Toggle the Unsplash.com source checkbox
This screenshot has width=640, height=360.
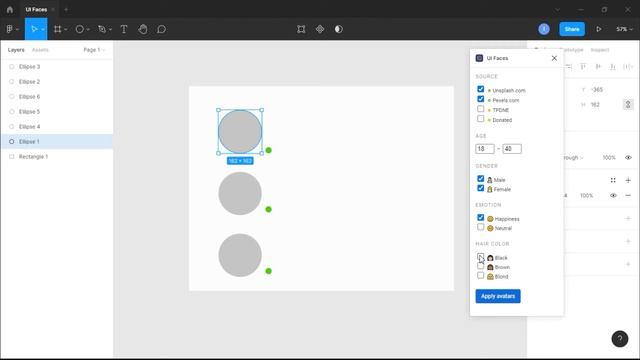point(480,89)
